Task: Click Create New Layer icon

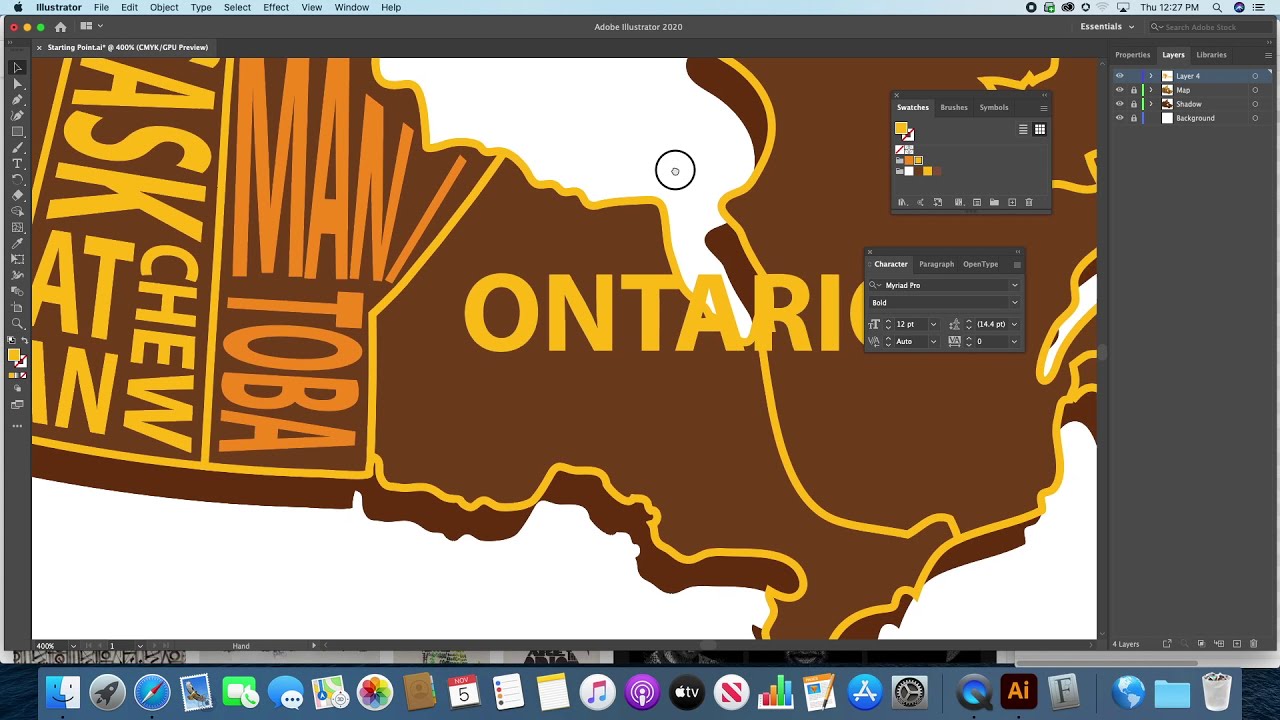Action: pos(1237,644)
